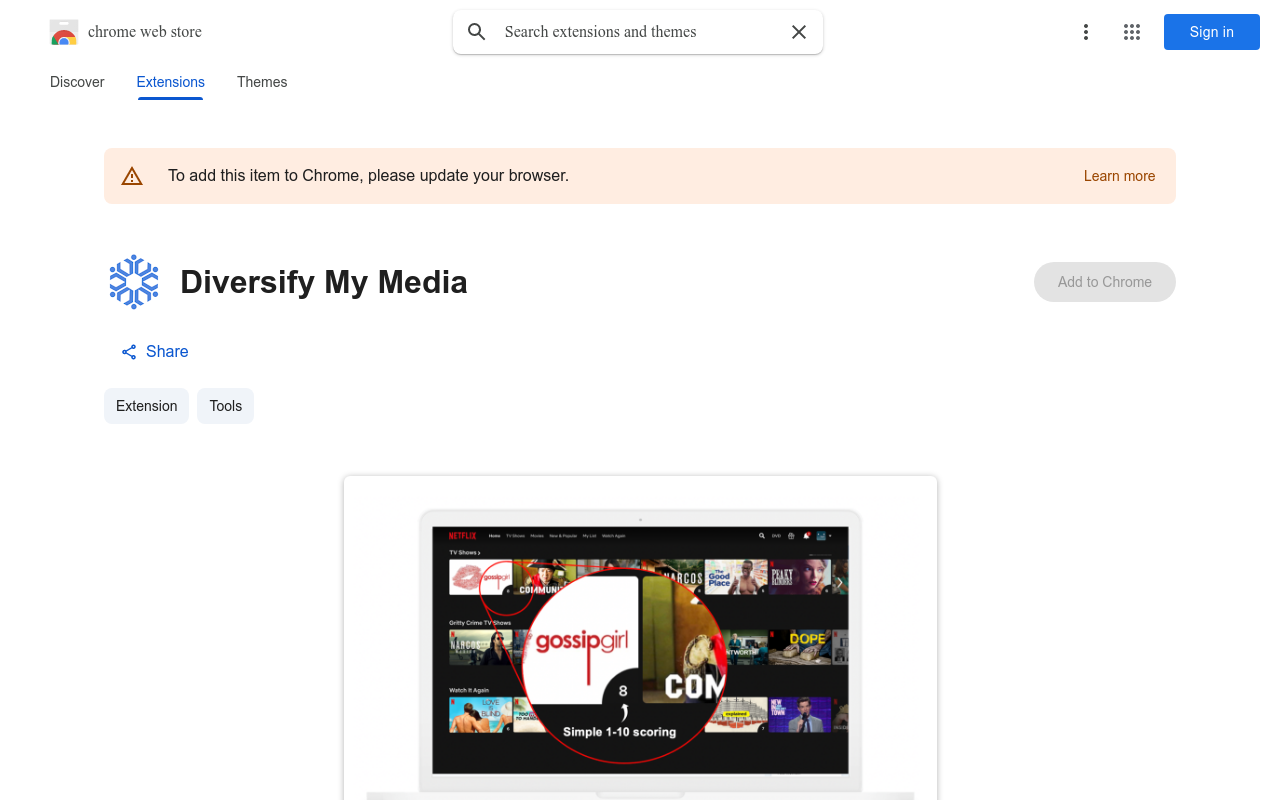Click the Chrome Web Store logo
Screen dimensions: 1280x800
click(x=64, y=33)
